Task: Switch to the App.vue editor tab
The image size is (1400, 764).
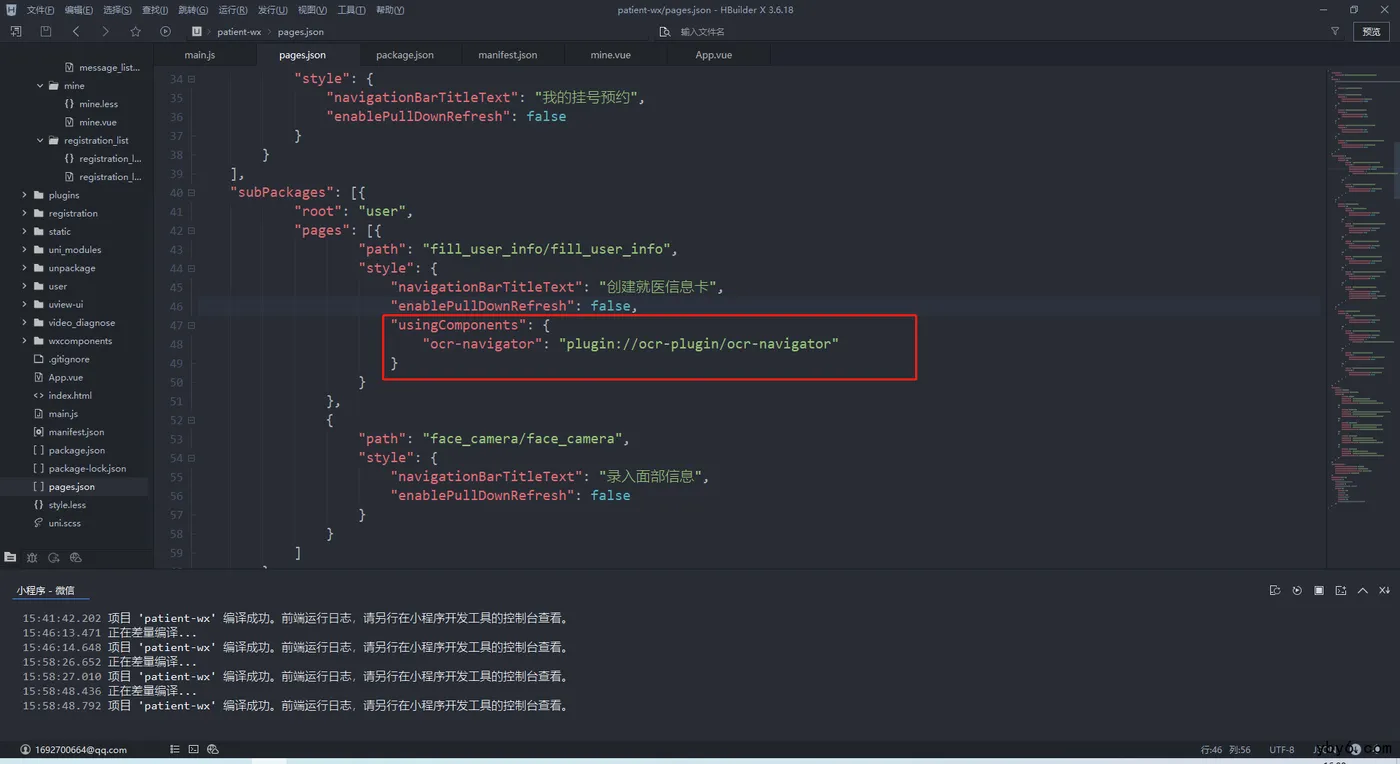Action: (714, 55)
